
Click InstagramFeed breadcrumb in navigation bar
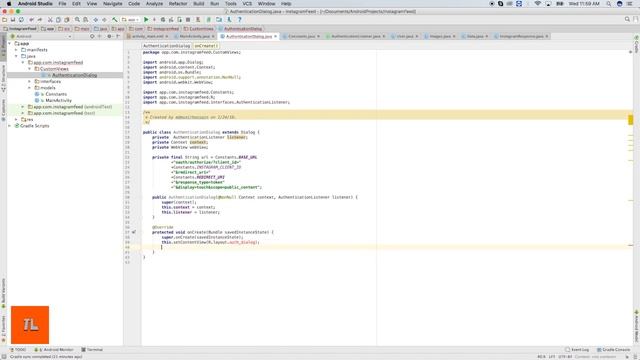pyautogui.click(x=20, y=29)
